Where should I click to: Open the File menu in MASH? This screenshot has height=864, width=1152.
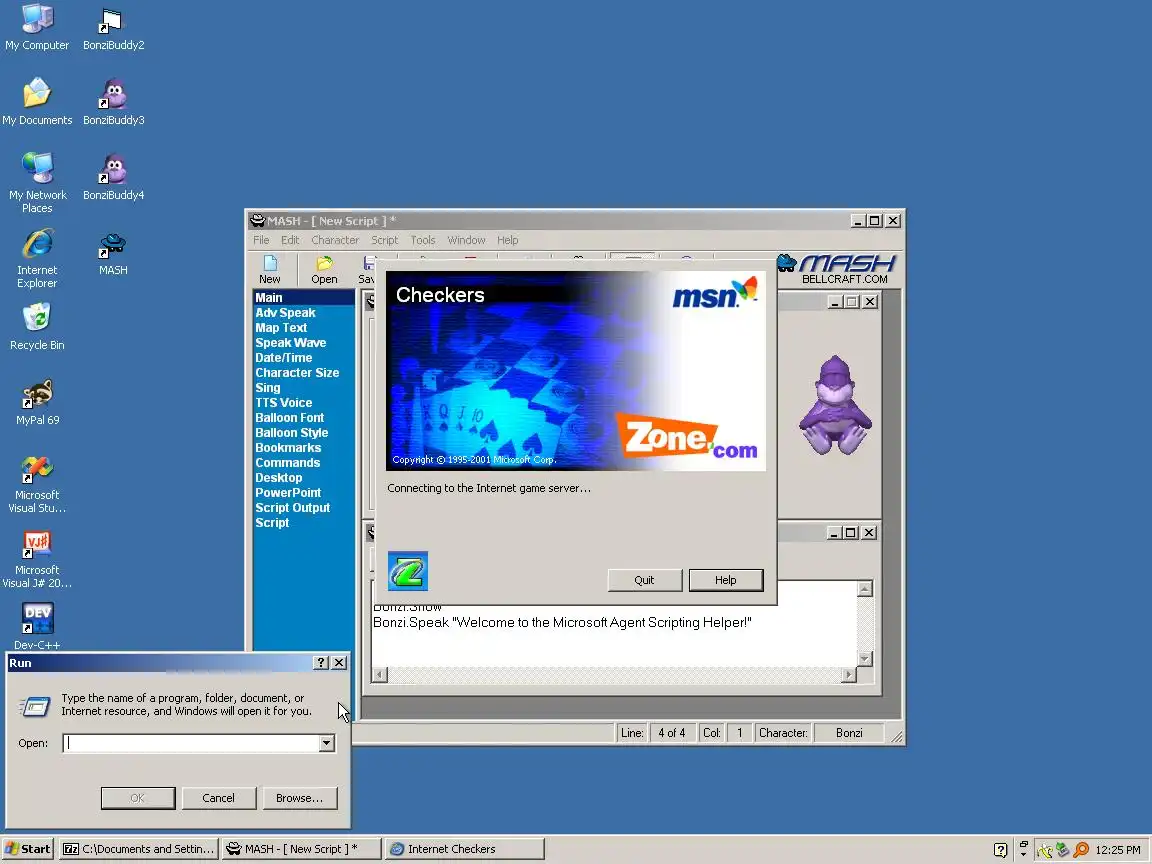point(261,240)
